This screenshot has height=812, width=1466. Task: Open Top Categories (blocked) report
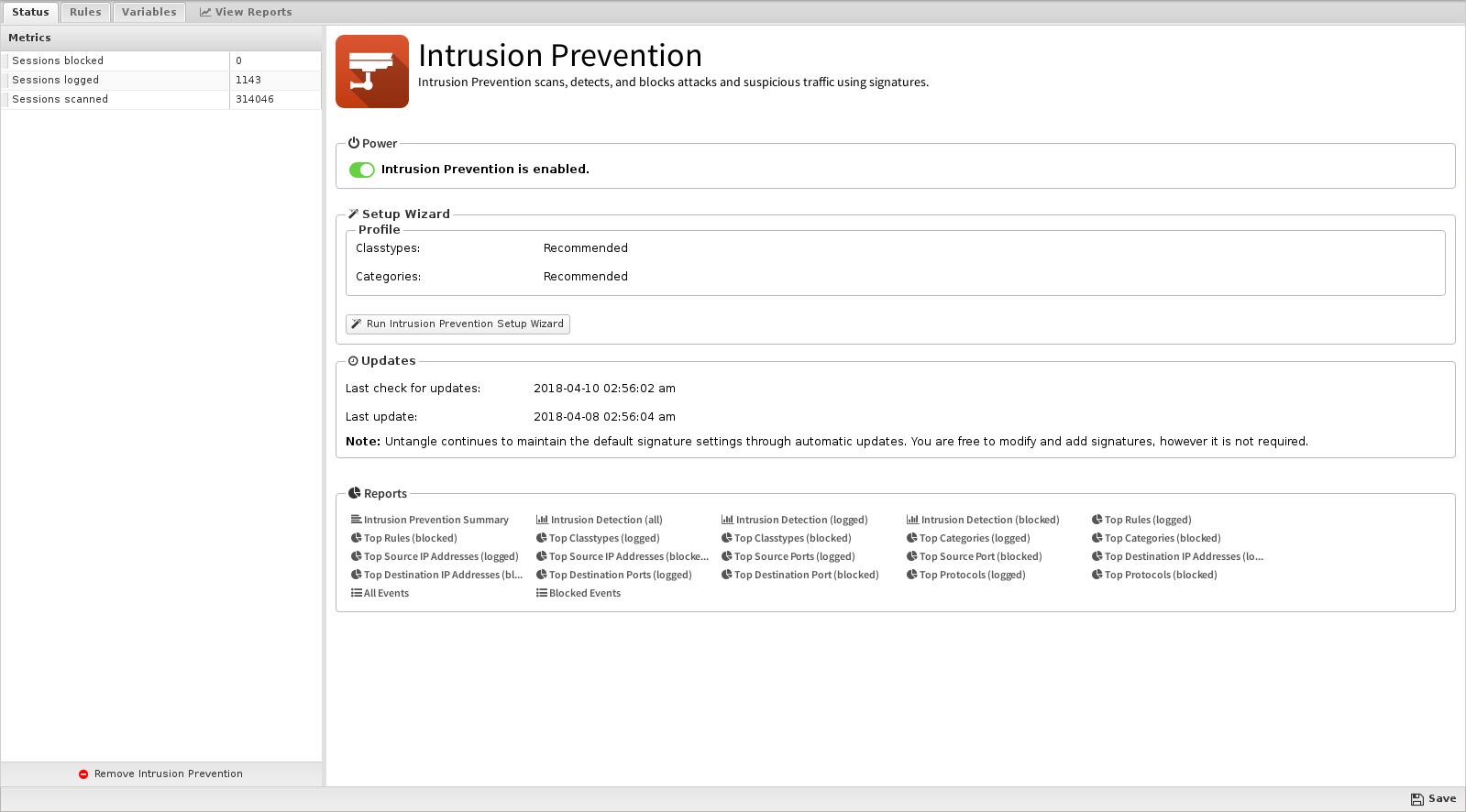tap(1156, 538)
